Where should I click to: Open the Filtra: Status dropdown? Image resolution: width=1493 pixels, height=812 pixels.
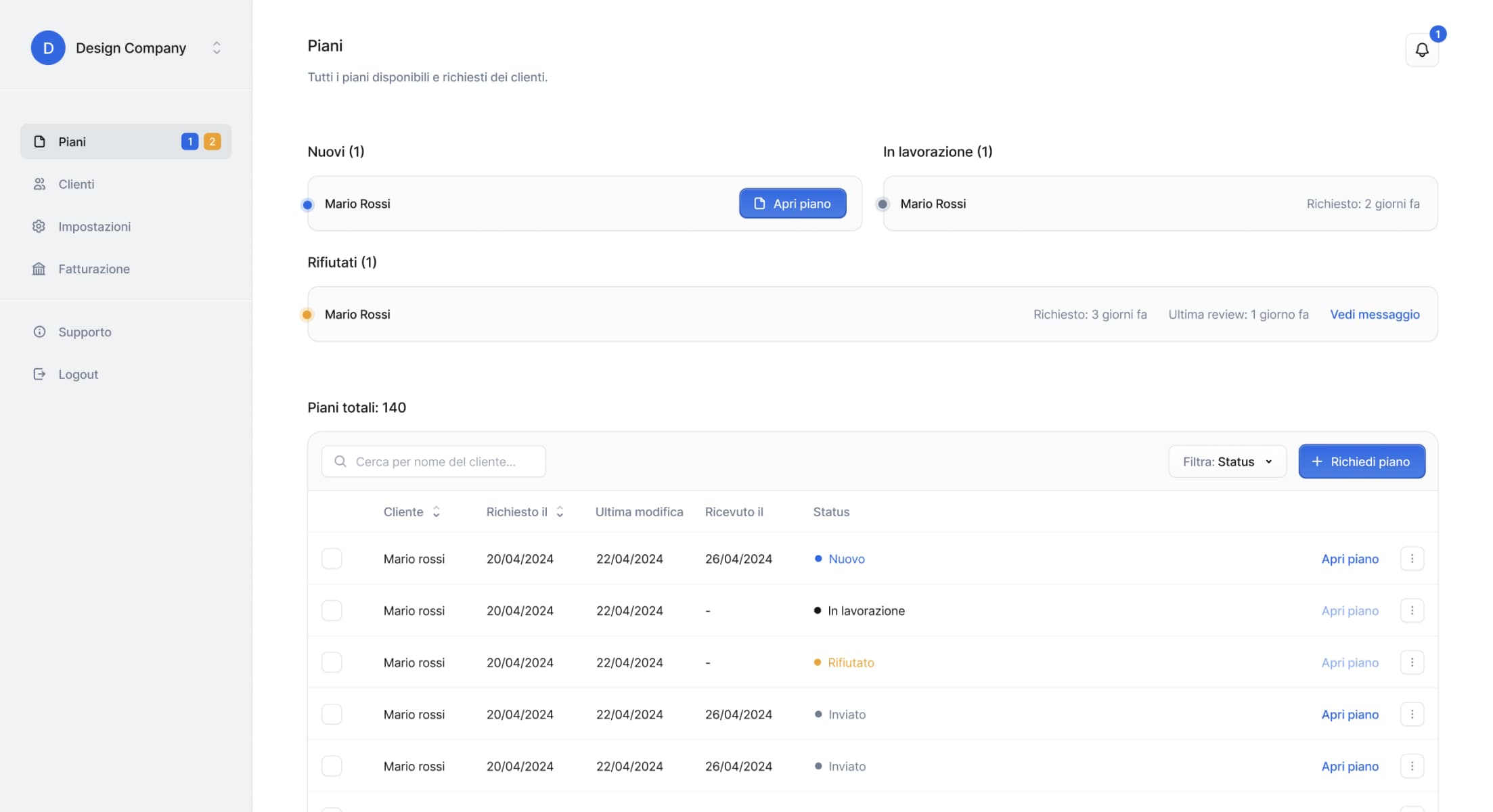[1227, 461]
